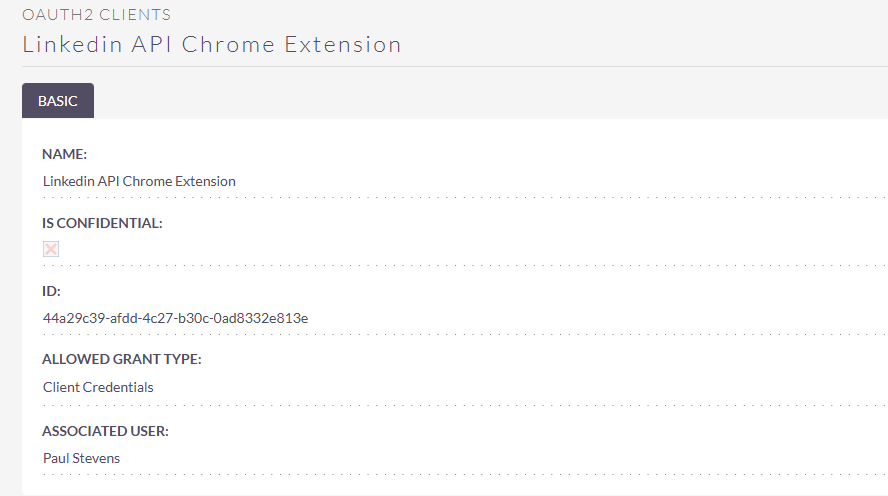Viewport: 888px width, 496px height.
Task: Click the Name field value text
Action: tap(139, 181)
